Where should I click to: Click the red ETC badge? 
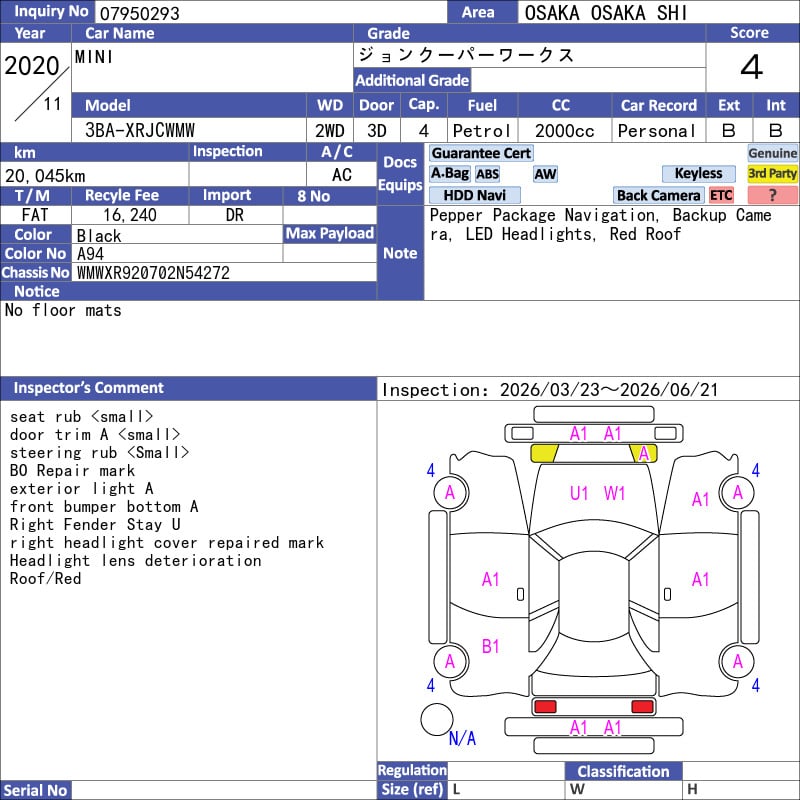[721, 195]
